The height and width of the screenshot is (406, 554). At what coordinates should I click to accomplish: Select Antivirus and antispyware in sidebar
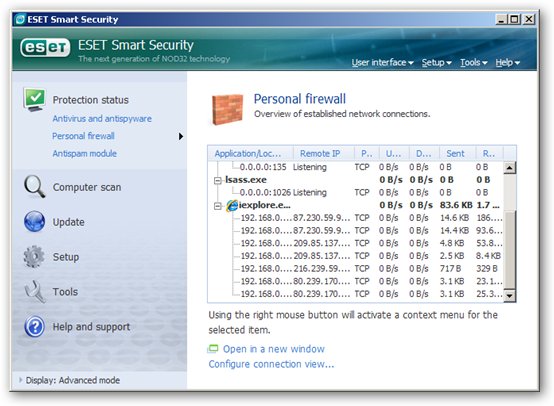click(x=102, y=118)
